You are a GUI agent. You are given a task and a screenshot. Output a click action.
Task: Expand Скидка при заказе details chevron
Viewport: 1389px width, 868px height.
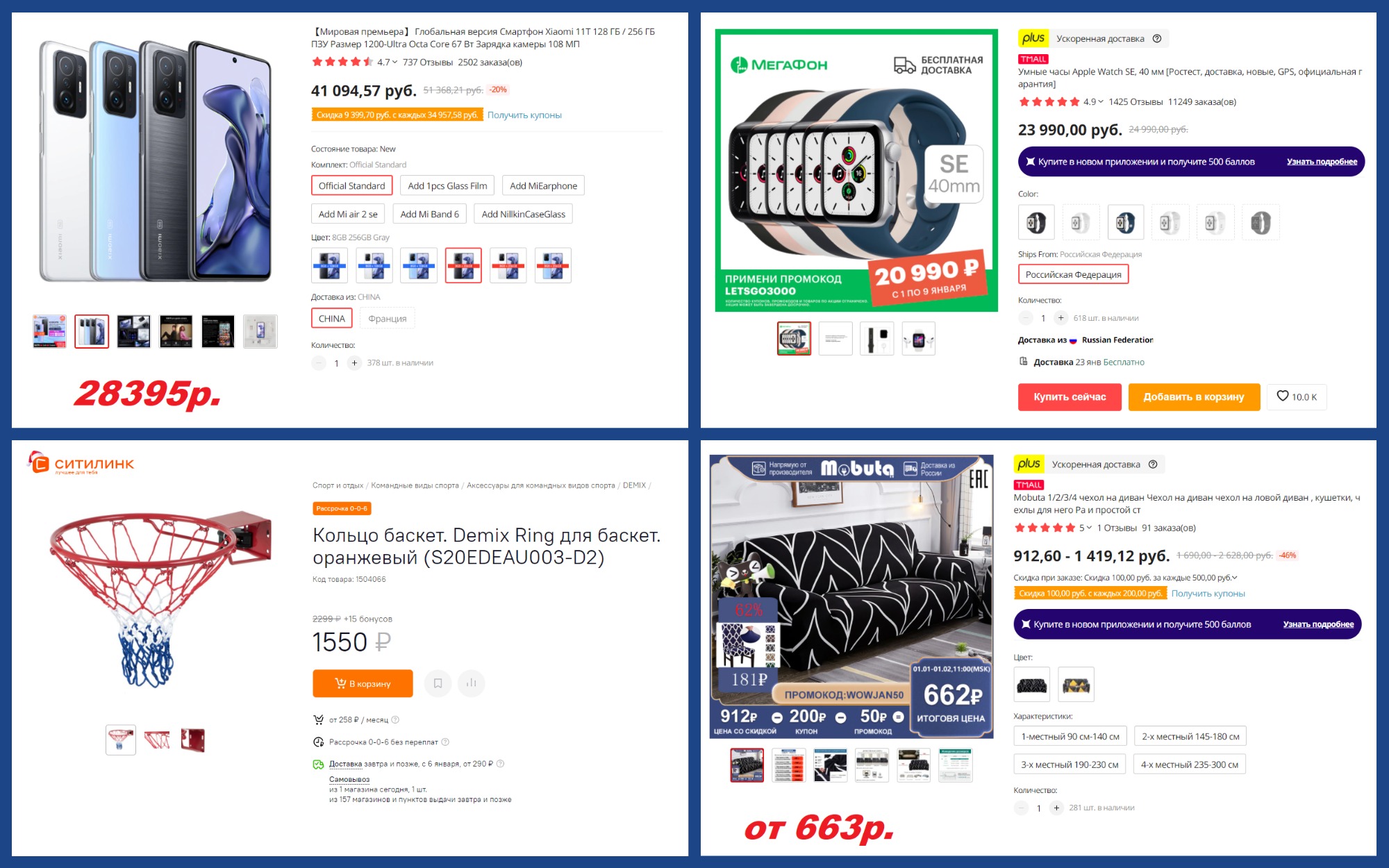point(1234,578)
